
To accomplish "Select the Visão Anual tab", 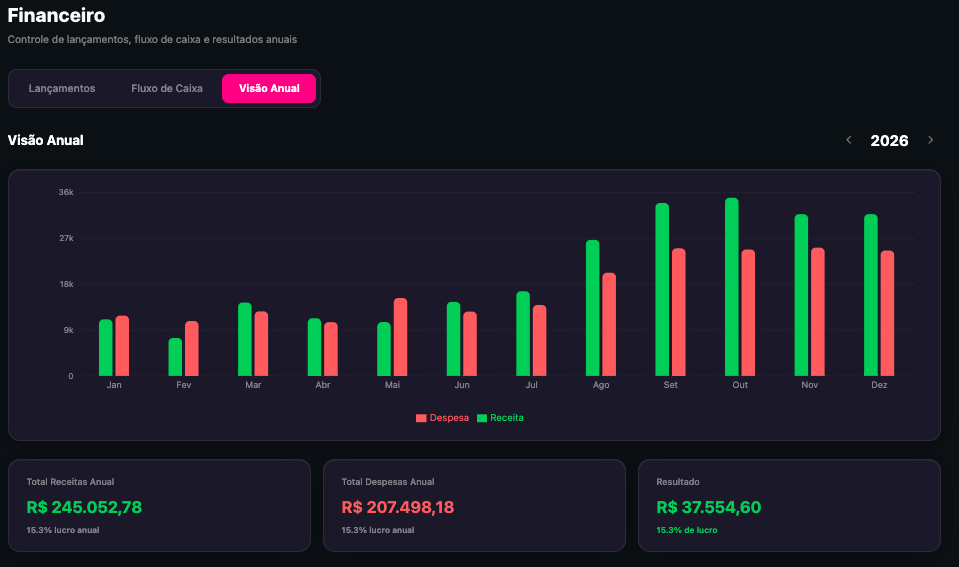I will click(x=269, y=88).
